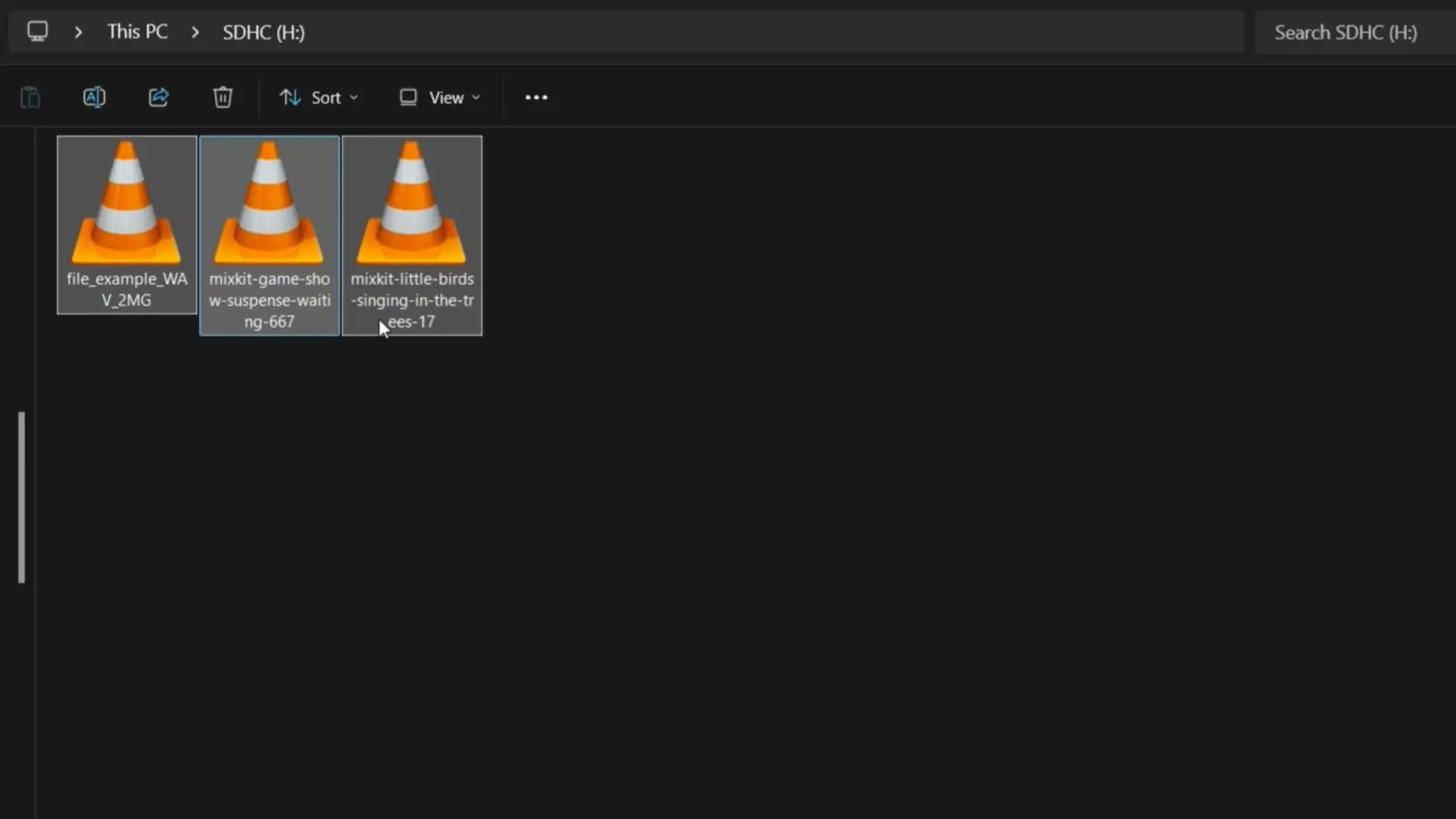Image resolution: width=1456 pixels, height=819 pixels.
Task: Select the mixkit-little-birds-singing VLC icon
Action: click(411, 202)
